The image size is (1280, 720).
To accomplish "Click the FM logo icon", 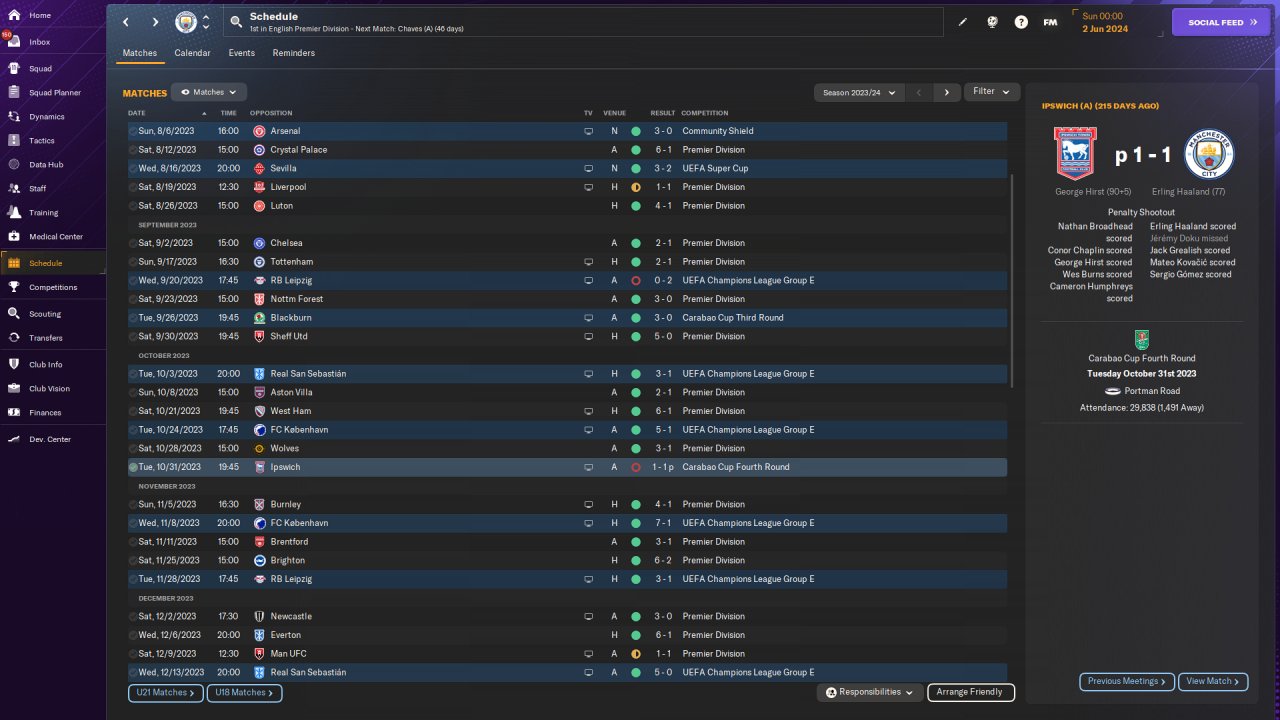I will pos(1050,22).
